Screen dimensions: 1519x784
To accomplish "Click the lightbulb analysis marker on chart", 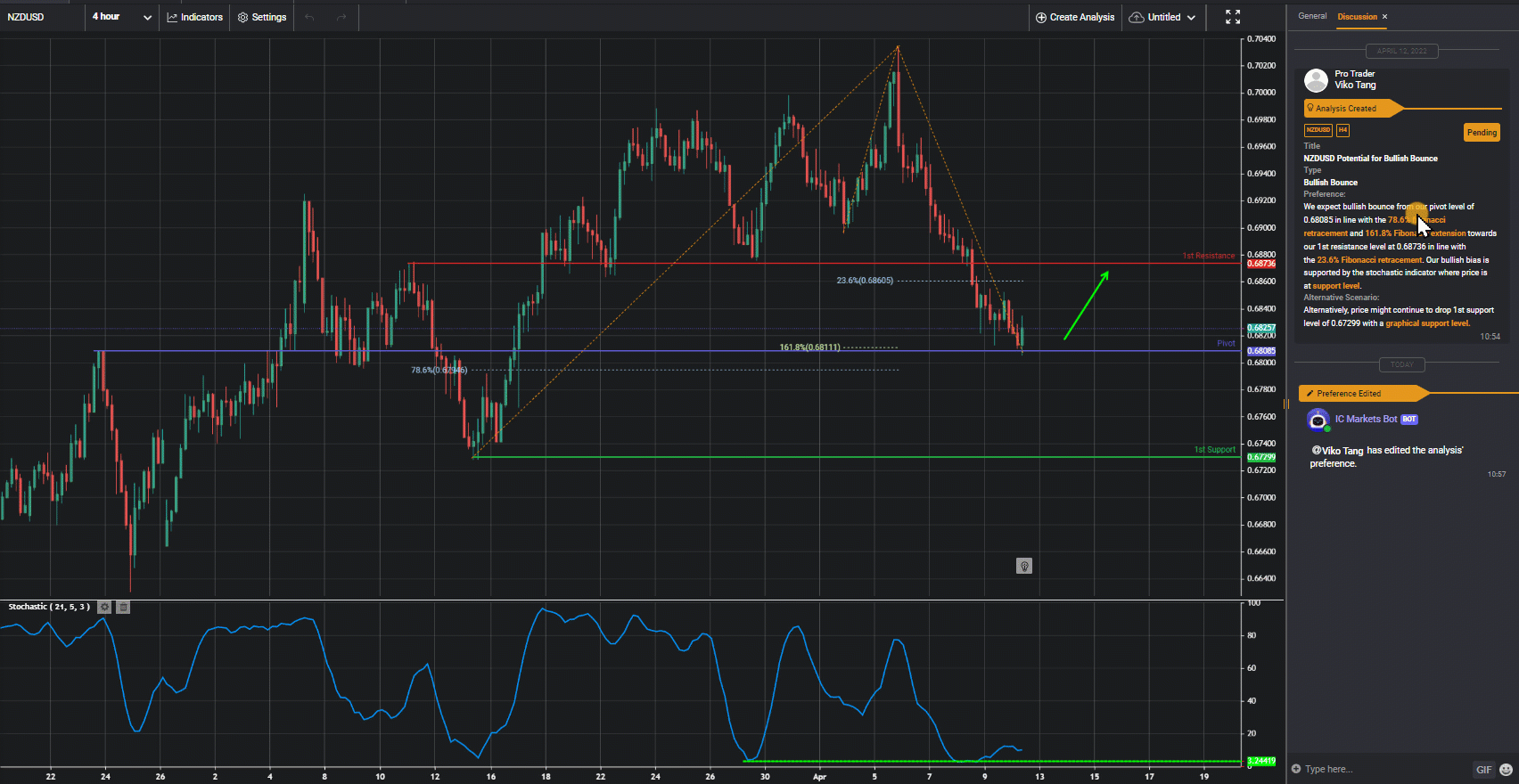I will [x=1024, y=566].
